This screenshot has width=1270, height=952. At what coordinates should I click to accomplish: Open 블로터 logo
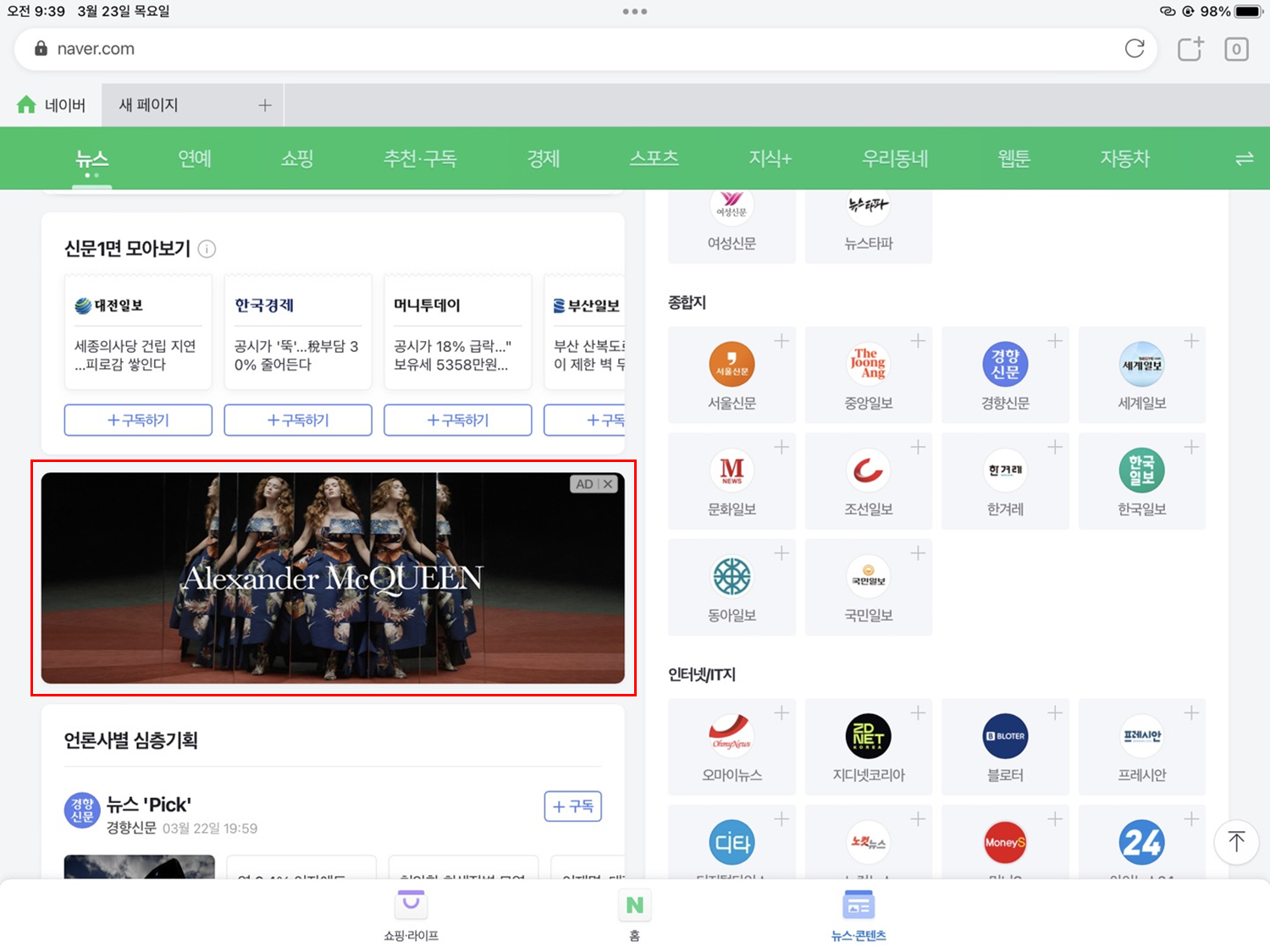coord(1005,736)
